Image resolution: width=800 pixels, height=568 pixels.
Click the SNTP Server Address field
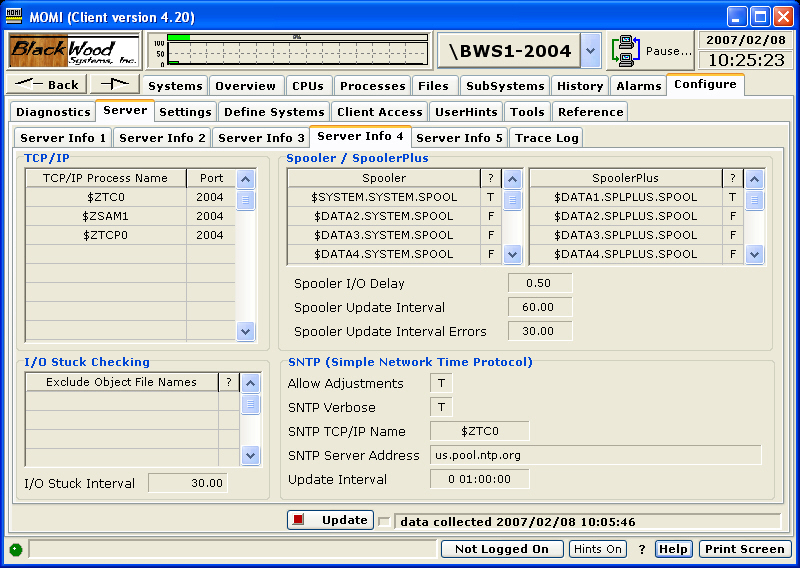(595, 455)
